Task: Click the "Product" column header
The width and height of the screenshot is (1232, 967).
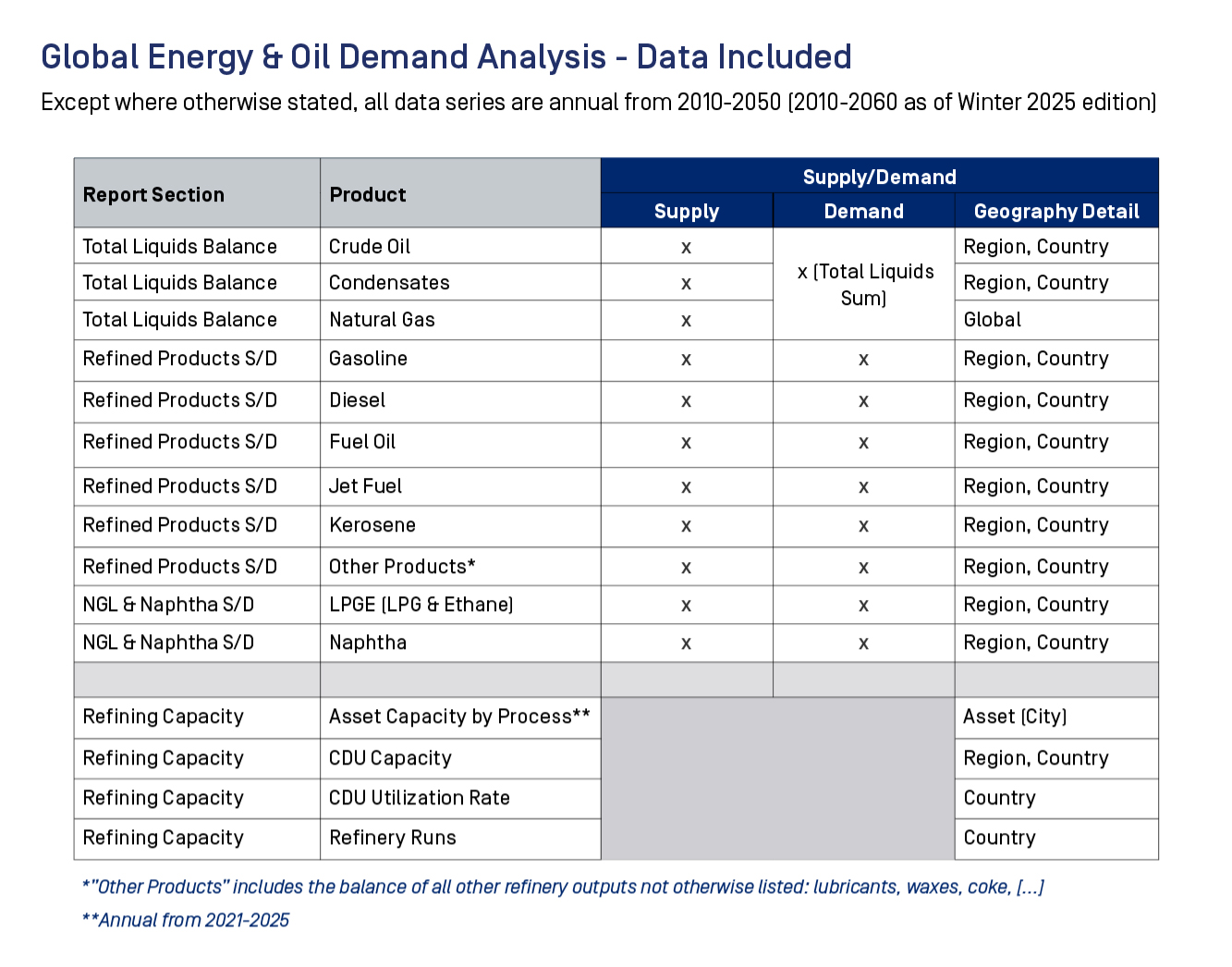Action: click(368, 195)
